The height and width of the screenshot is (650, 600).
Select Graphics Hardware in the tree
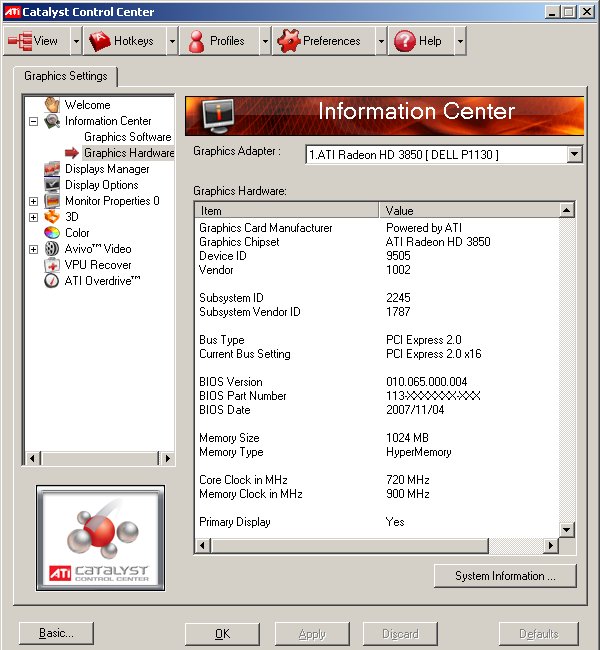(x=129, y=153)
